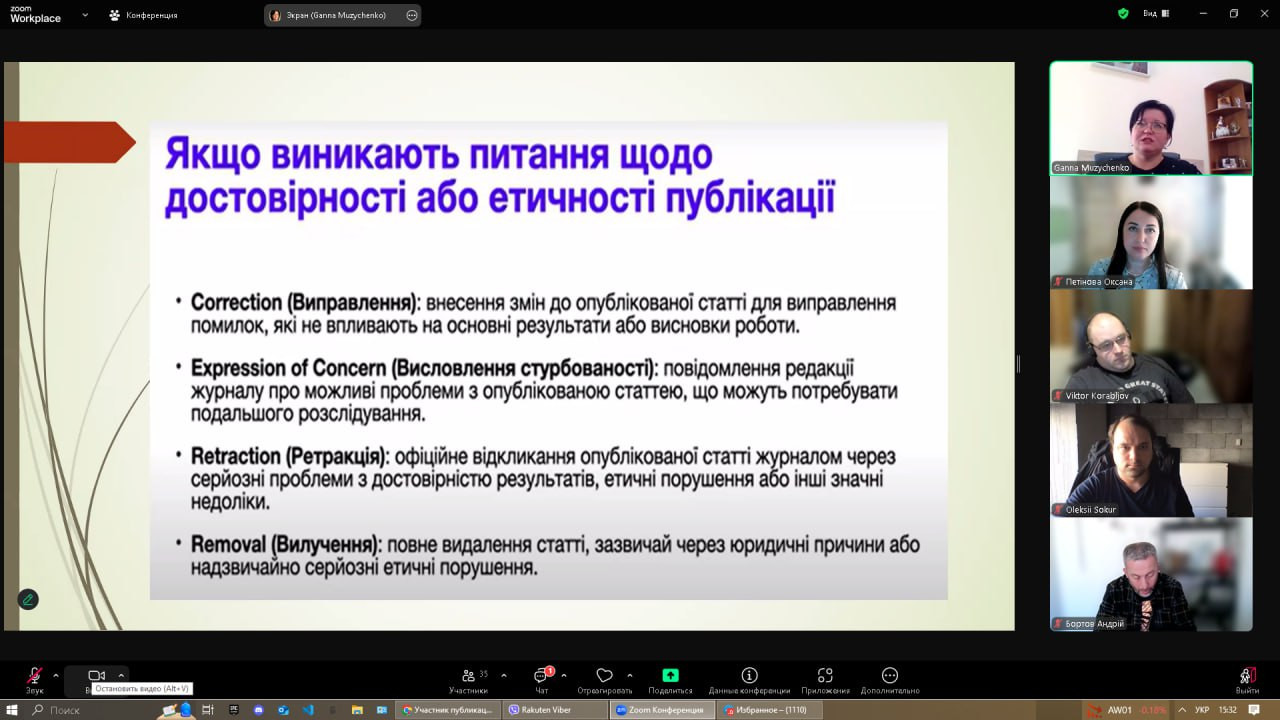Expand the participants options arrow

[x=503, y=675]
